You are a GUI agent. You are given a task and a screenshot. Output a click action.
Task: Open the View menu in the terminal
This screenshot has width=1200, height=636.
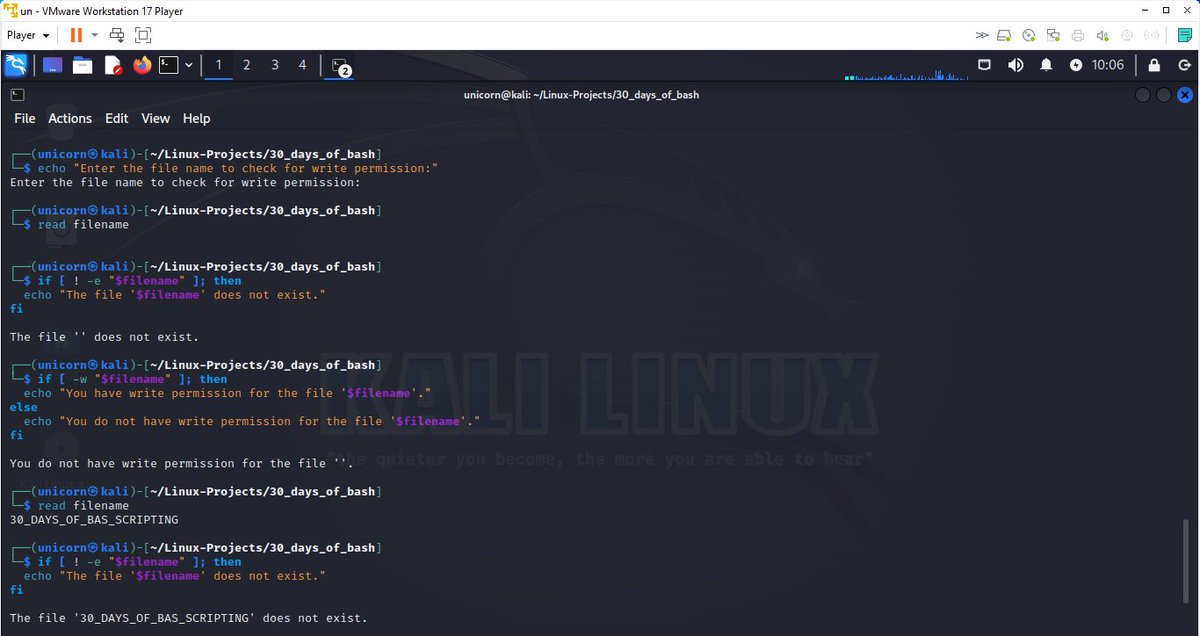point(155,118)
